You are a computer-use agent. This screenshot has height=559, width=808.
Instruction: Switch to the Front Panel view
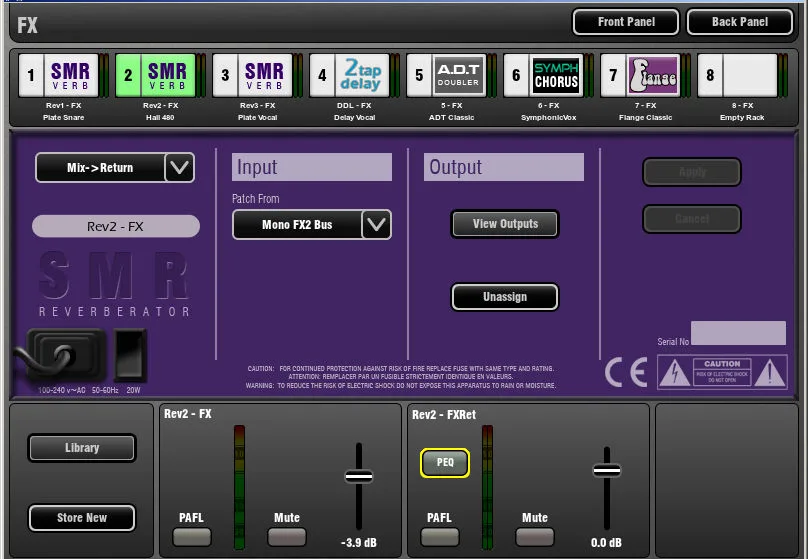(626, 22)
